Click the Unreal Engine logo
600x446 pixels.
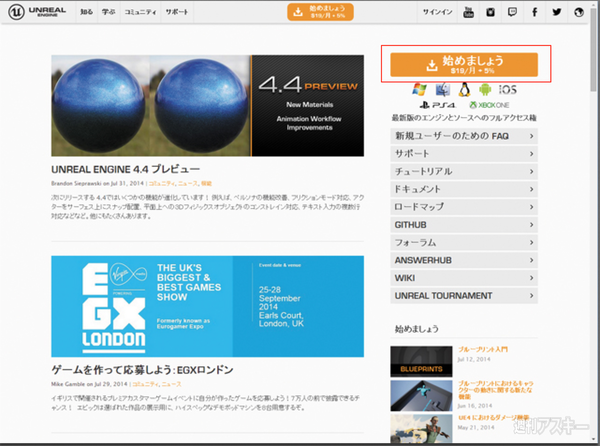coord(37,12)
